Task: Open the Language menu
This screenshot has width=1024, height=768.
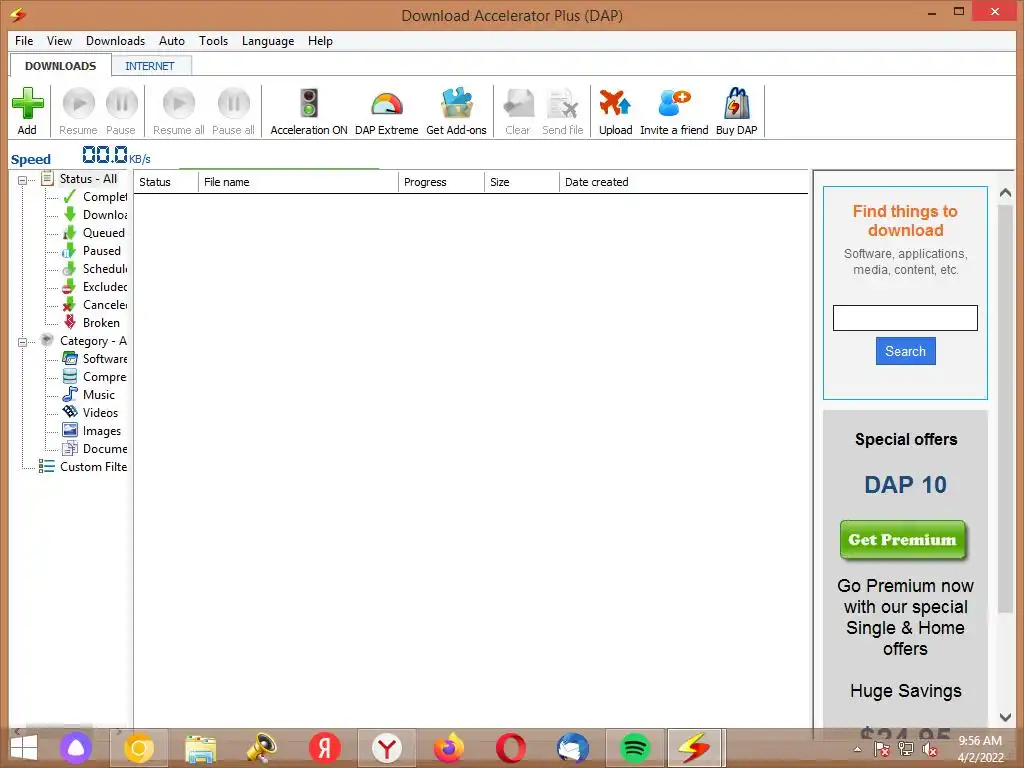Action: tap(268, 40)
